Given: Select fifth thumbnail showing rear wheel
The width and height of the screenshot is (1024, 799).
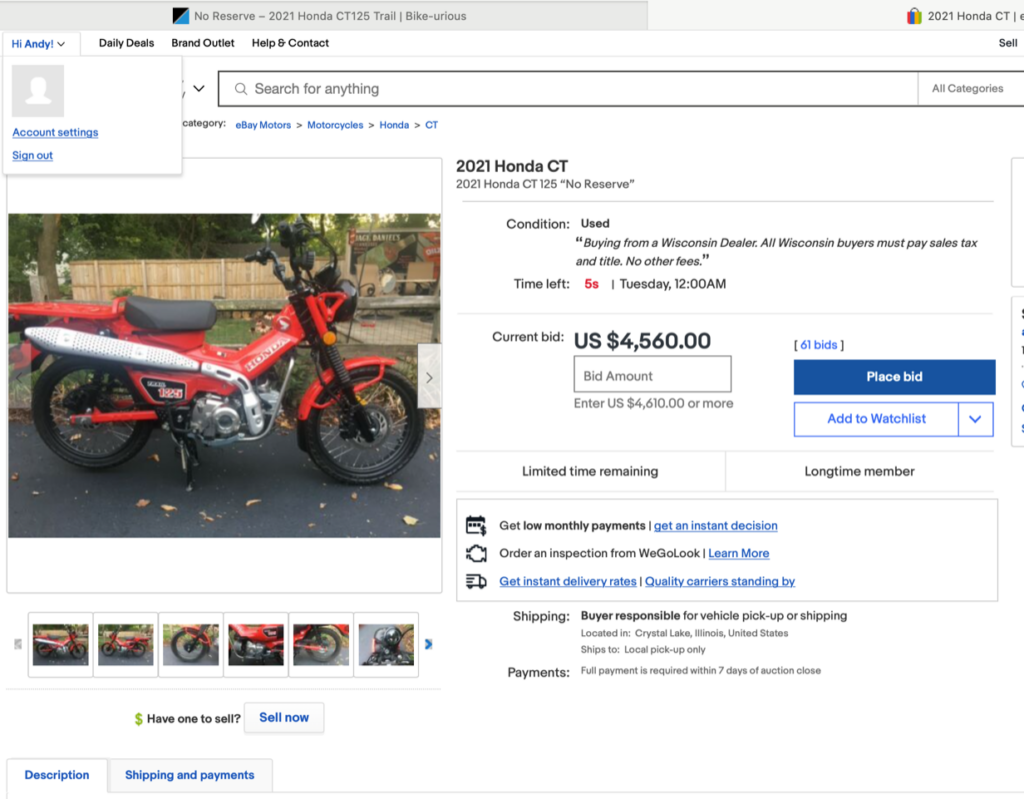Looking at the screenshot, I should pos(321,645).
